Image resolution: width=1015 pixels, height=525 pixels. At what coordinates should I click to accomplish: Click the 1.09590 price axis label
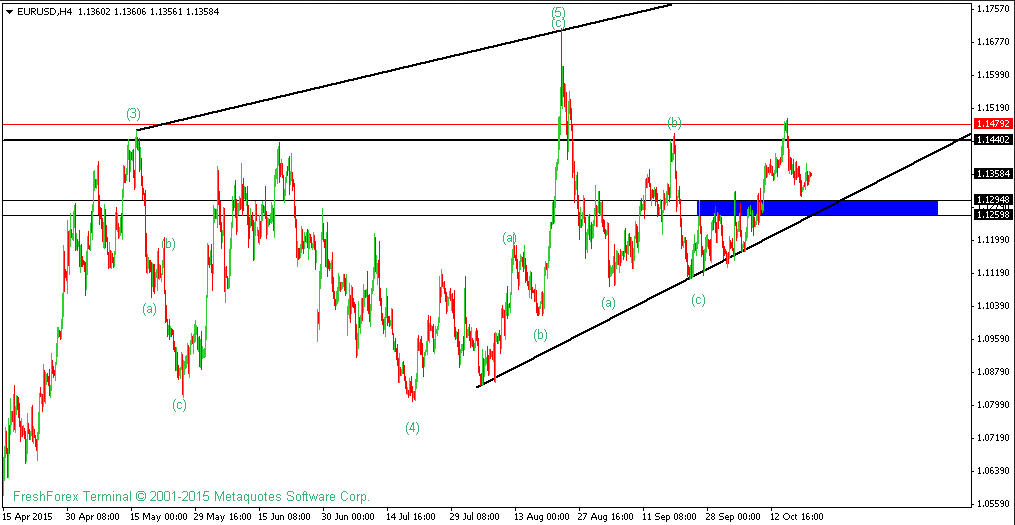(992, 339)
